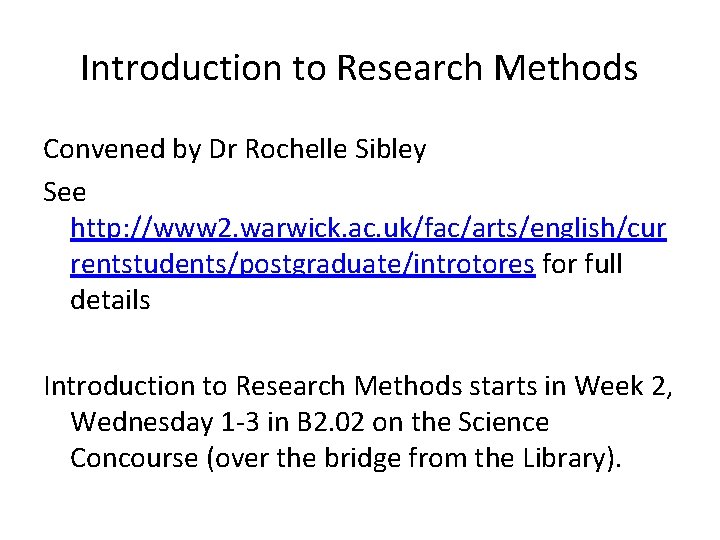This screenshot has width=720, height=540.
Task: Select the 'Introduction to Research Methods' slide title
Action: coord(359,68)
